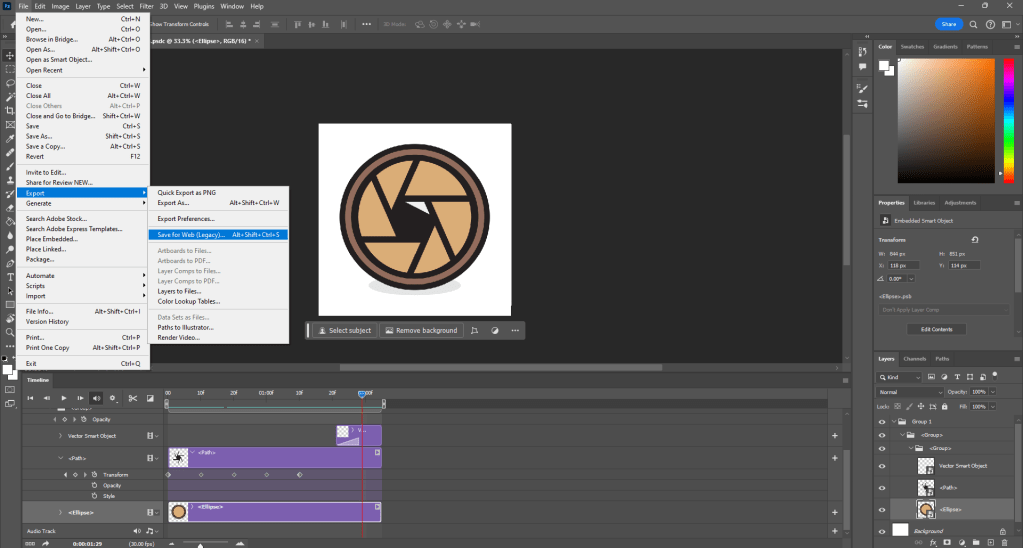Click the Ellipse layer thumbnail in Layers panel
1023x548 pixels.
tap(926, 509)
